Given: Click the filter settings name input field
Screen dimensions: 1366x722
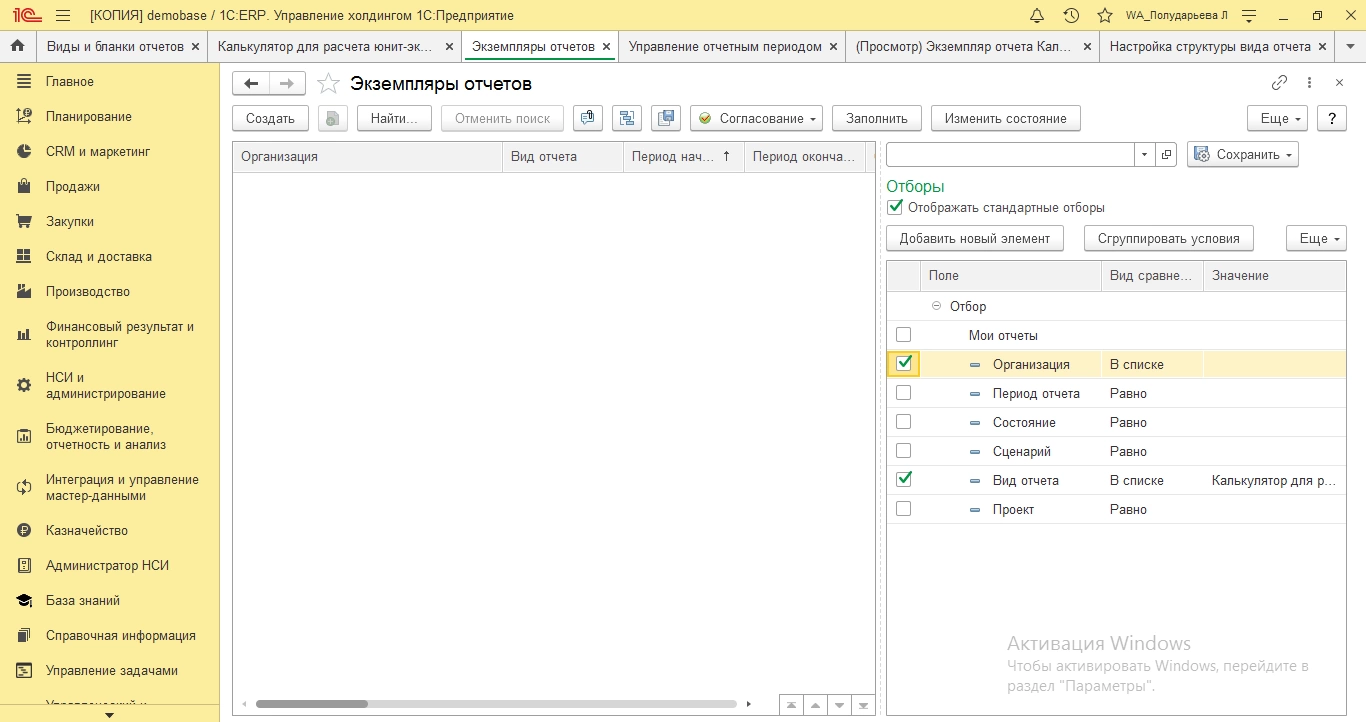Looking at the screenshot, I should click(x=1010, y=155).
